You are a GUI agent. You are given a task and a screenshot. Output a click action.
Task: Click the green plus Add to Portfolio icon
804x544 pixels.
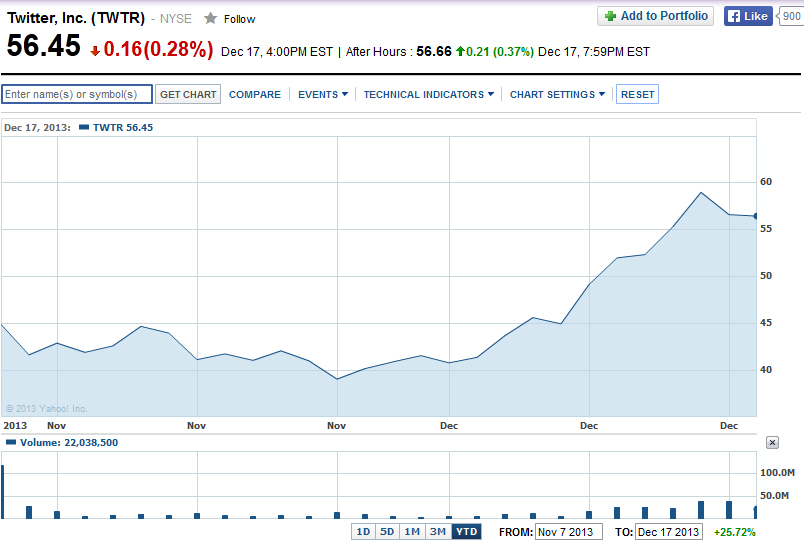tap(610, 16)
